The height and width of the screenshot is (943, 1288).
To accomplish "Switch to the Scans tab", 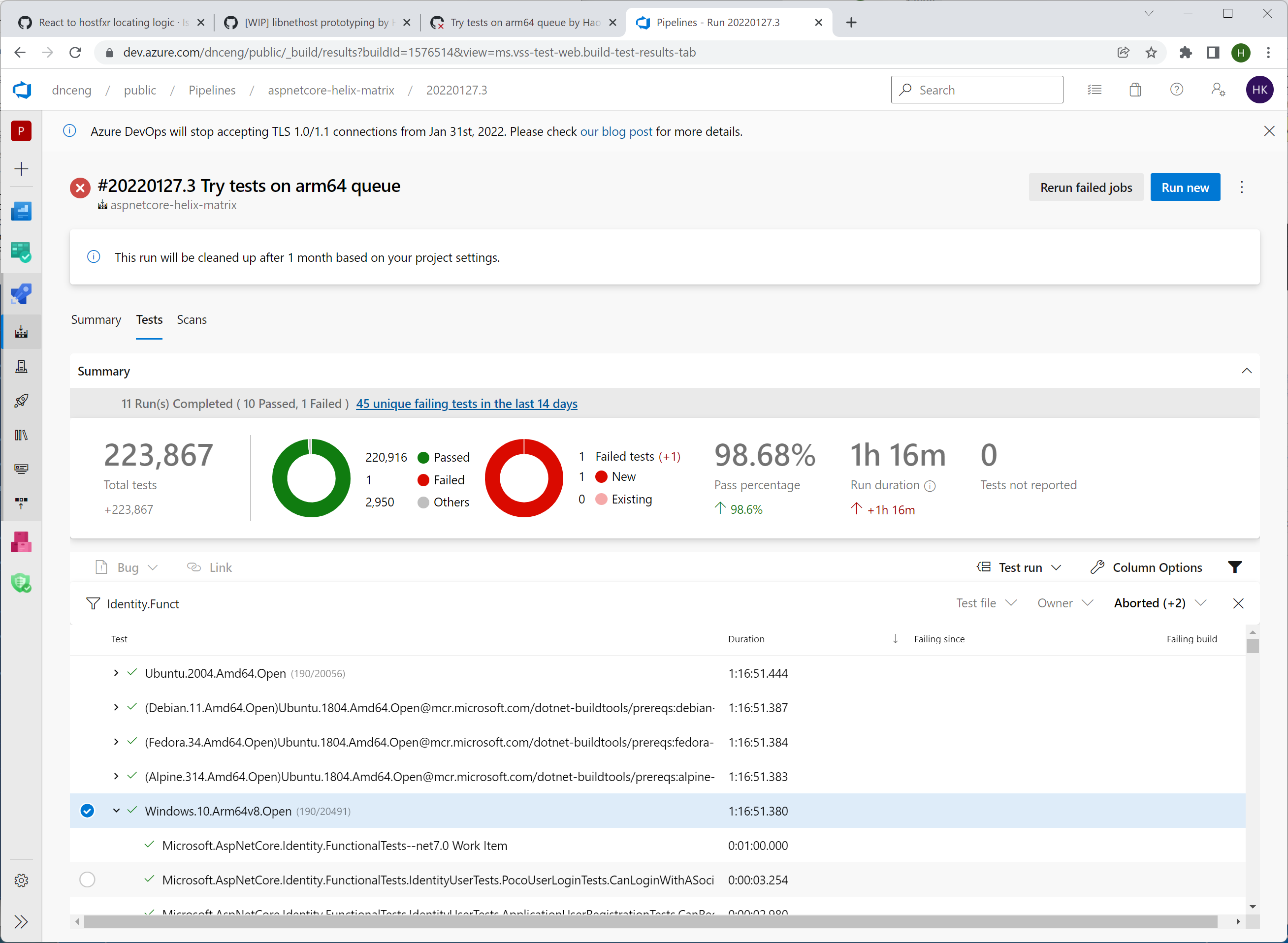I will click(191, 319).
